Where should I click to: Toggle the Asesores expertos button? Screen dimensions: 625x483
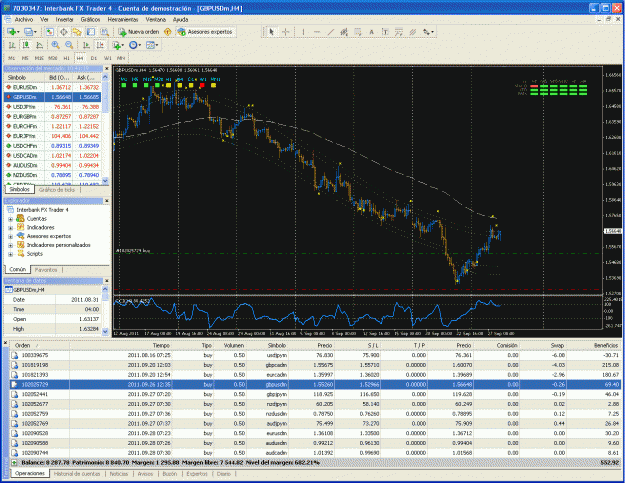coord(205,32)
